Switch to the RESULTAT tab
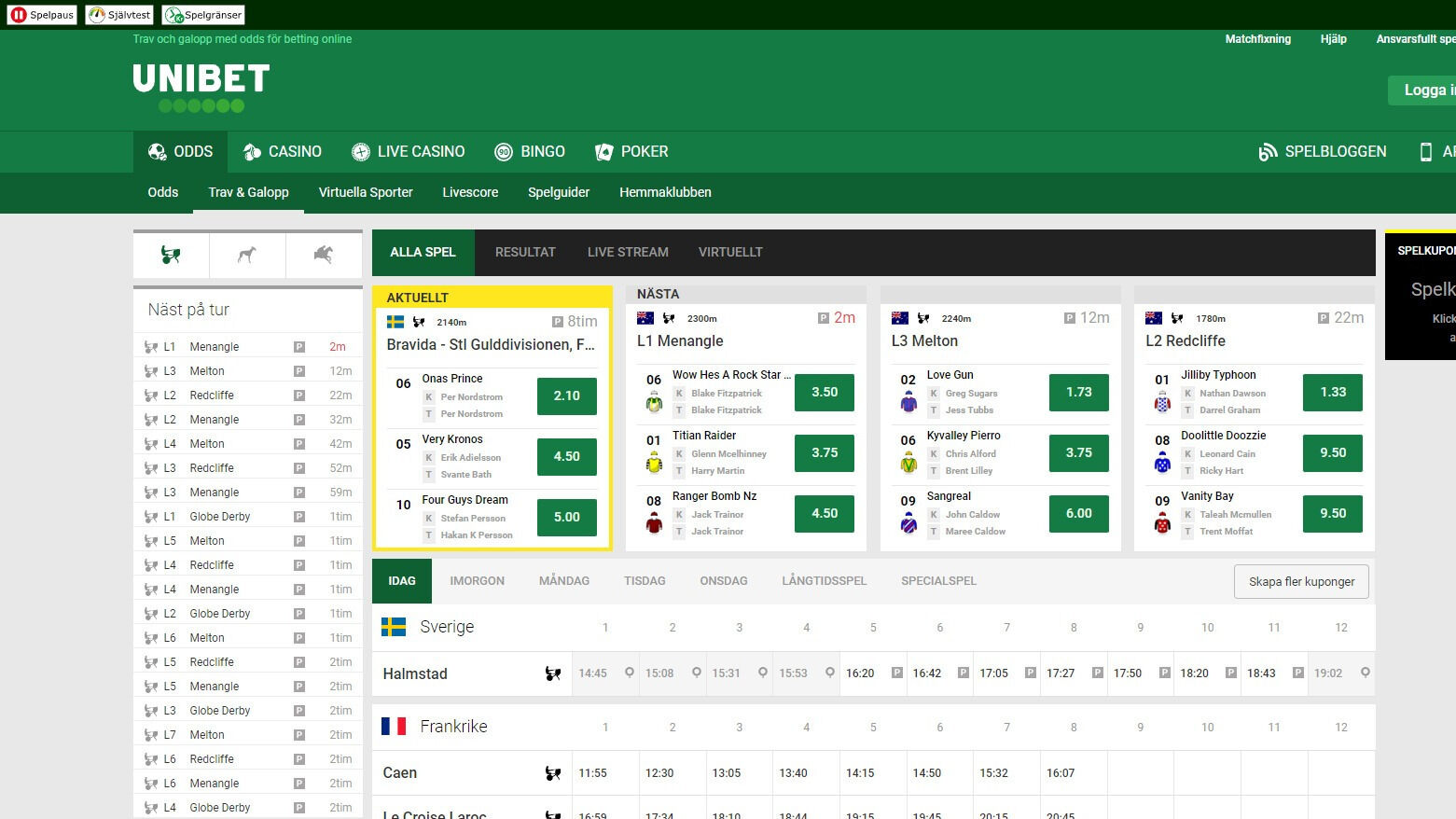Image resolution: width=1456 pixels, height=819 pixels. (525, 252)
